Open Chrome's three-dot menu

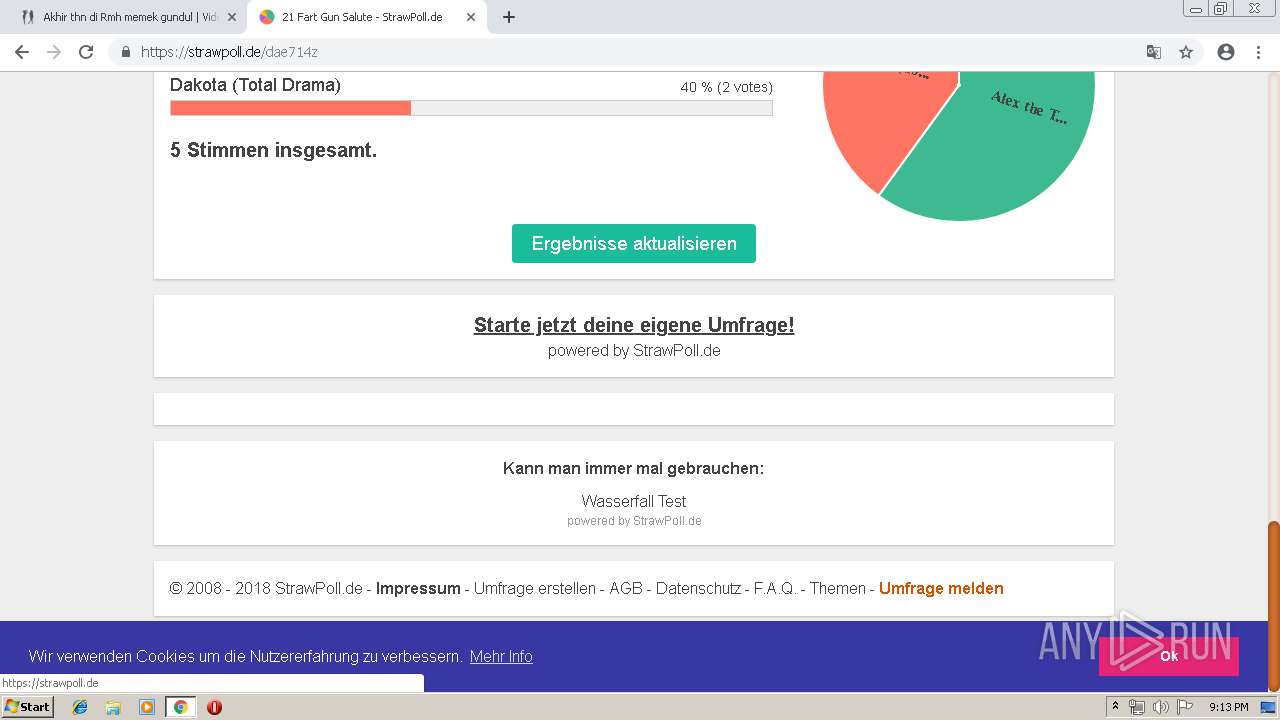click(x=1258, y=52)
